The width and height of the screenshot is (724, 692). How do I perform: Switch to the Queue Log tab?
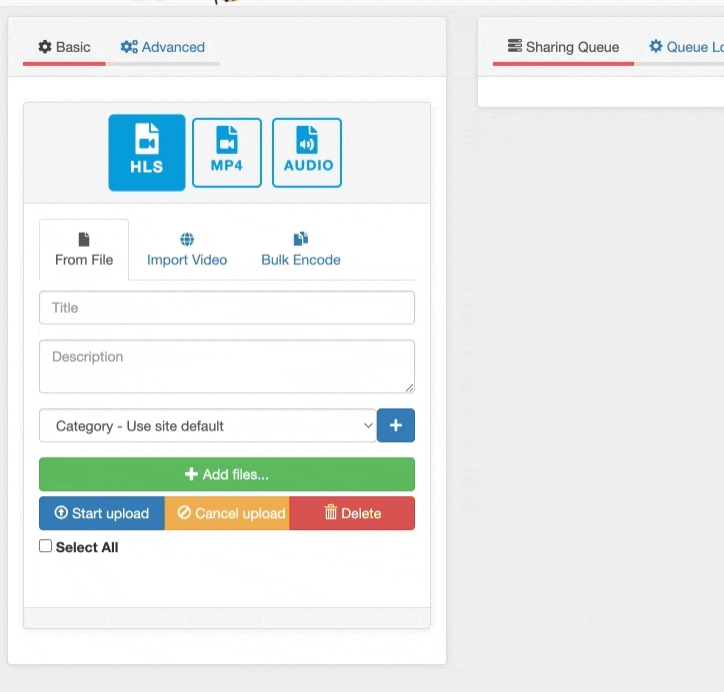pyautogui.click(x=686, y=47)
